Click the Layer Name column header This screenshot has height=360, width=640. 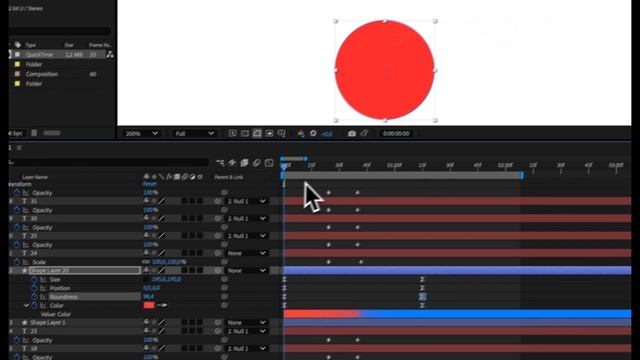coord(35,177)
